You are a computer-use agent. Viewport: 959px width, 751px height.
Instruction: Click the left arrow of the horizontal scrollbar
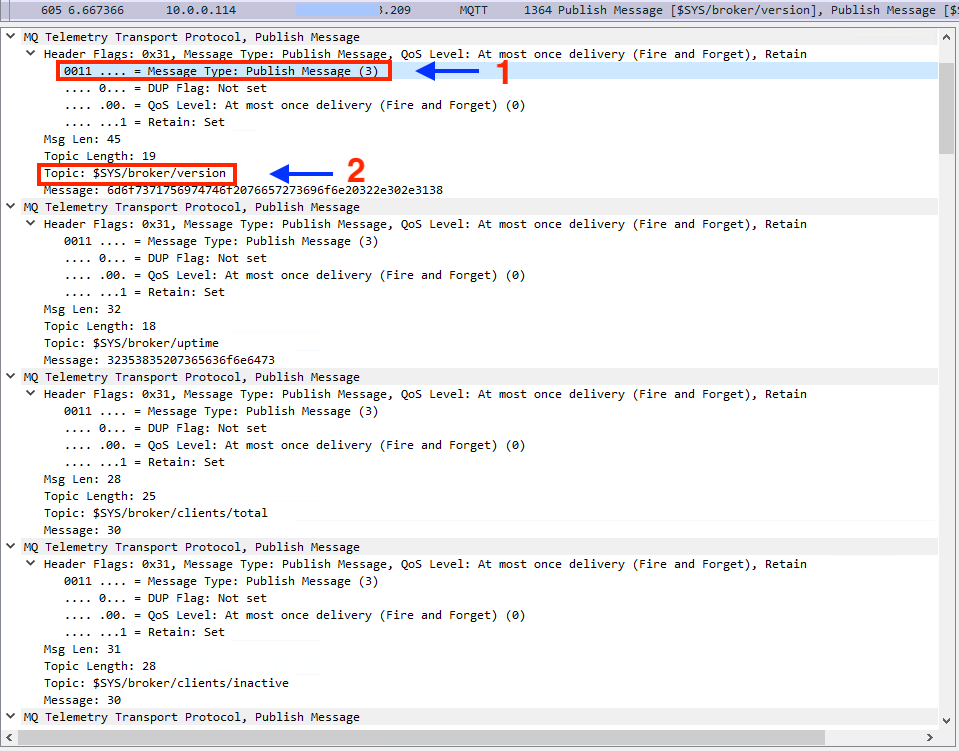point(8,737)
